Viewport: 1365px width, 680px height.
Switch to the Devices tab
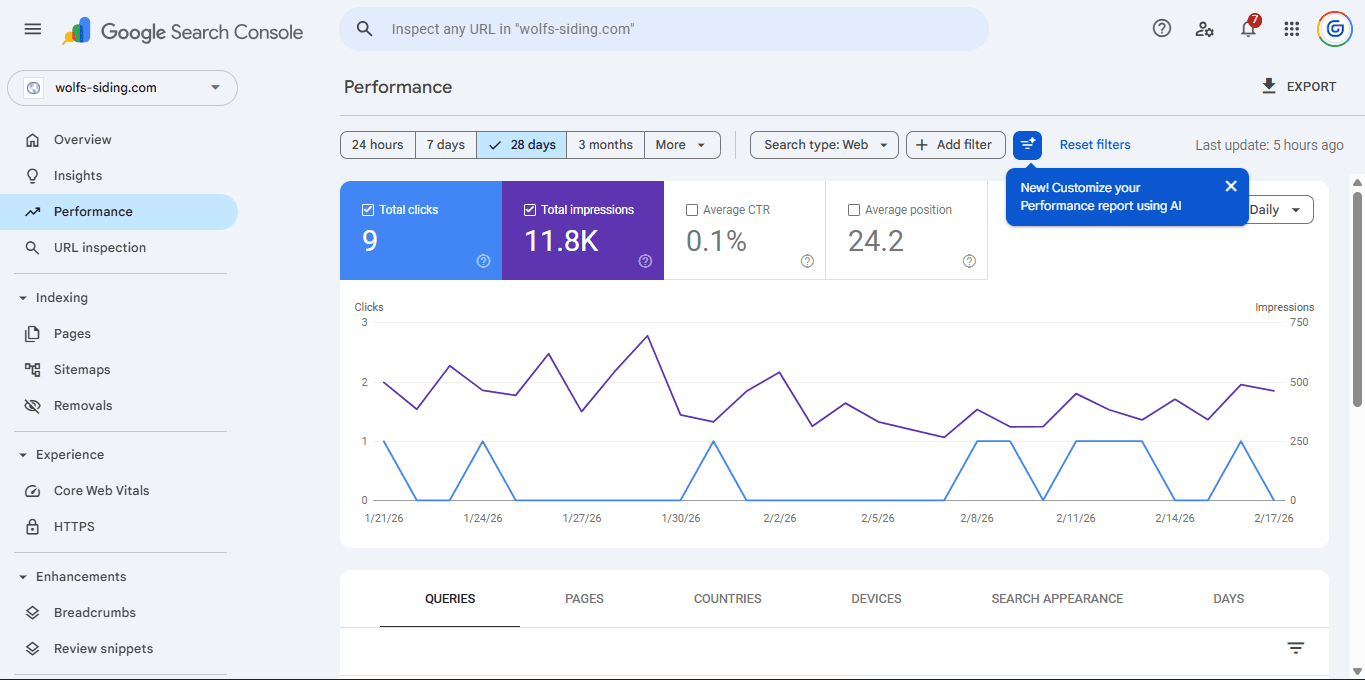876,599
